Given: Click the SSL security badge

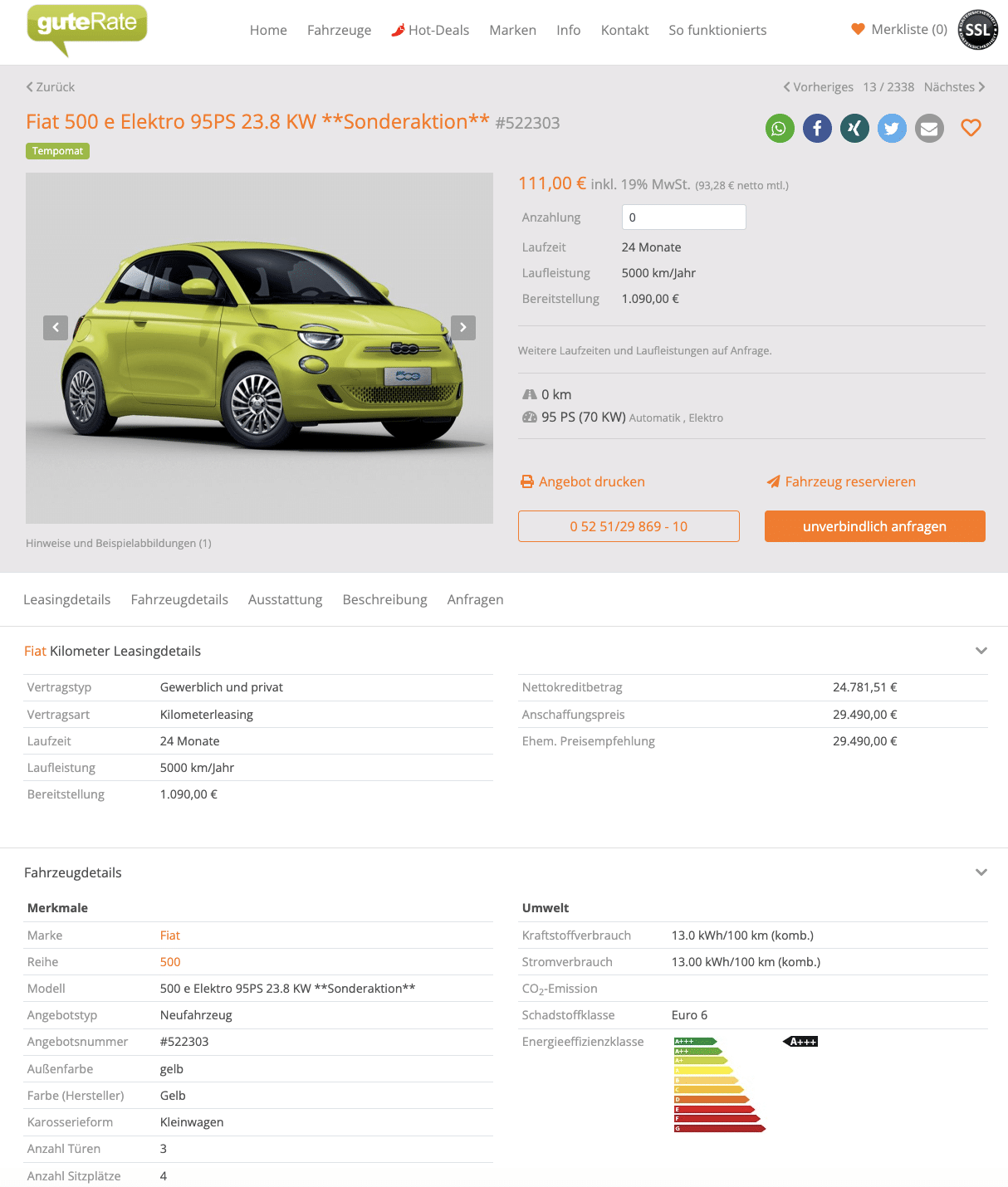Looking at the screenshot, I should click(x=977, y=30).
